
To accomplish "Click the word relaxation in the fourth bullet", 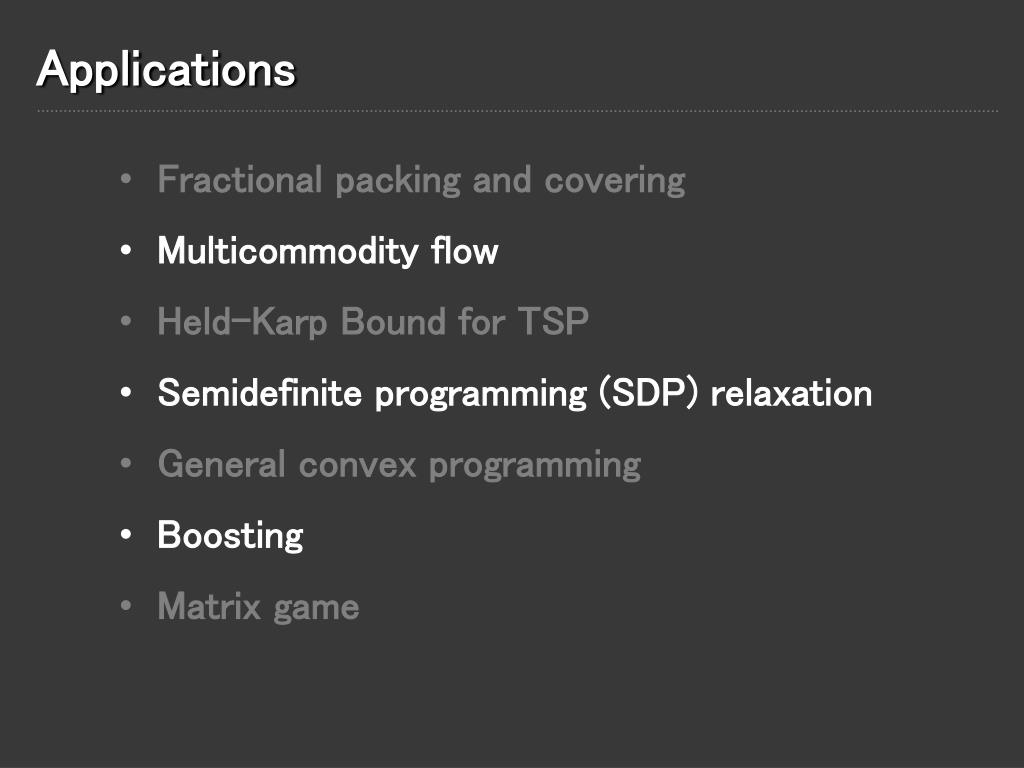I will pyautogui.click(x=792, y=393).
